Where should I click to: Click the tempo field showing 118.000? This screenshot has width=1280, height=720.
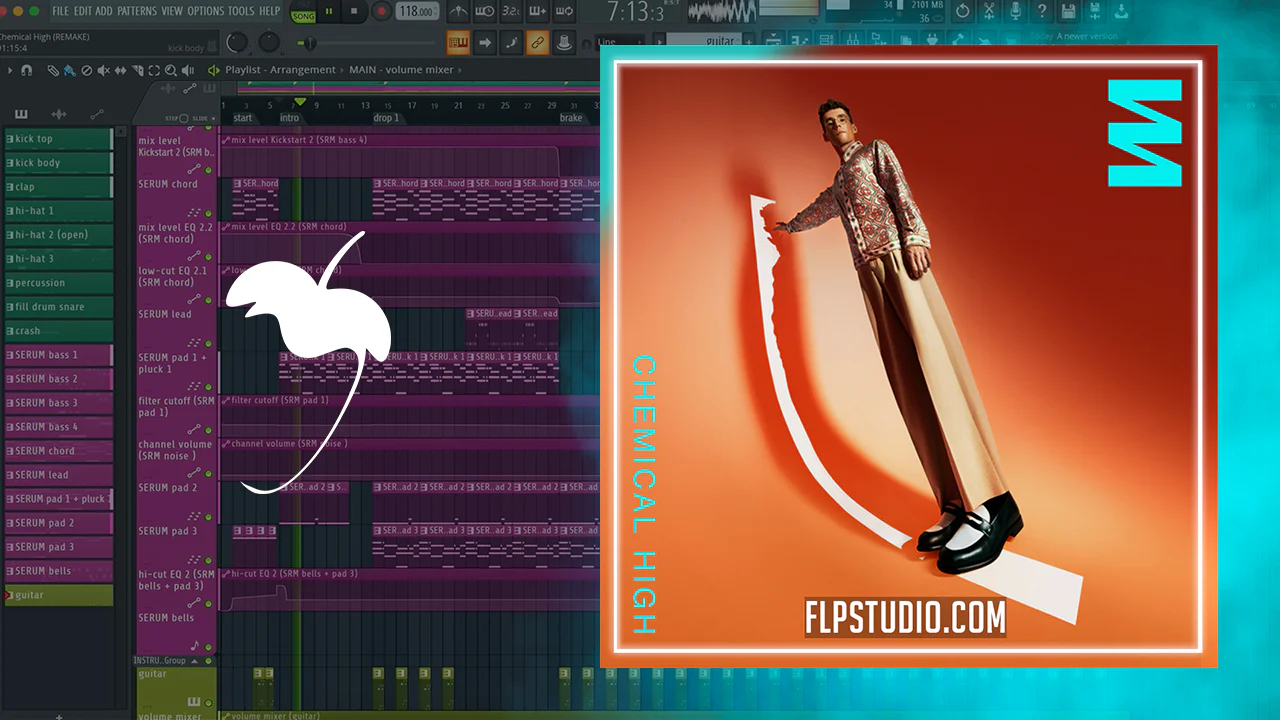pos(417,12)
